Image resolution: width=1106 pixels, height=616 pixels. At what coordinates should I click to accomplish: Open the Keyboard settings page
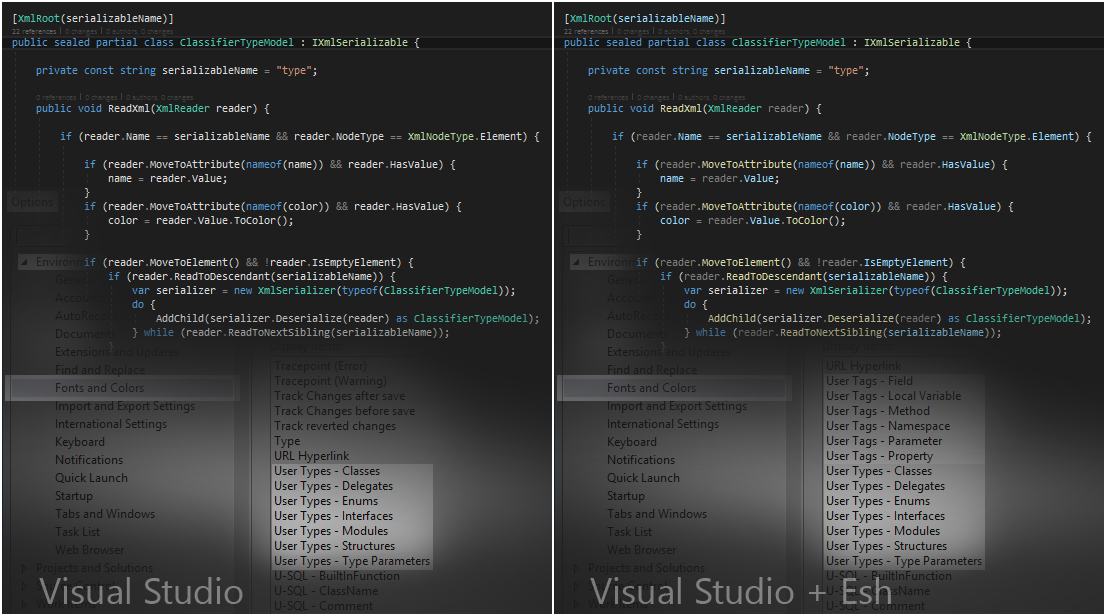click(x=80, y=441)
